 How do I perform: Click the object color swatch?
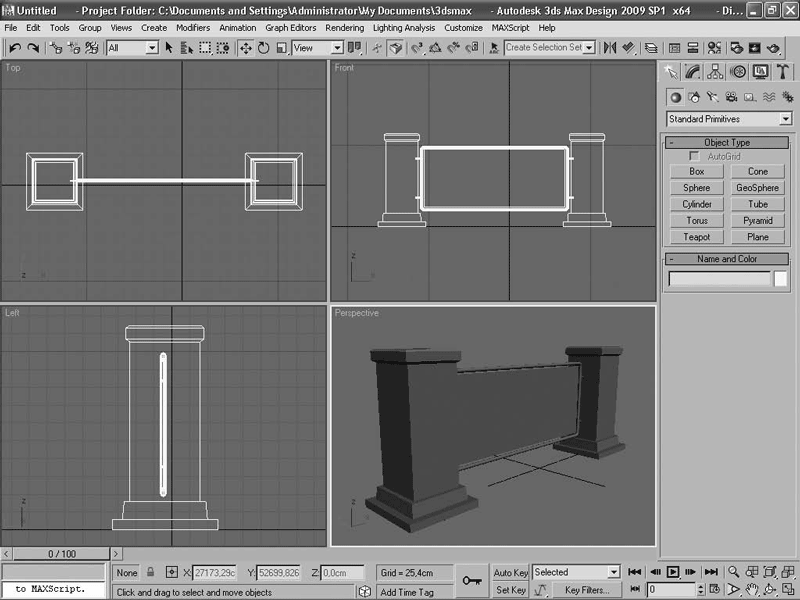click(x=781, y=279)
